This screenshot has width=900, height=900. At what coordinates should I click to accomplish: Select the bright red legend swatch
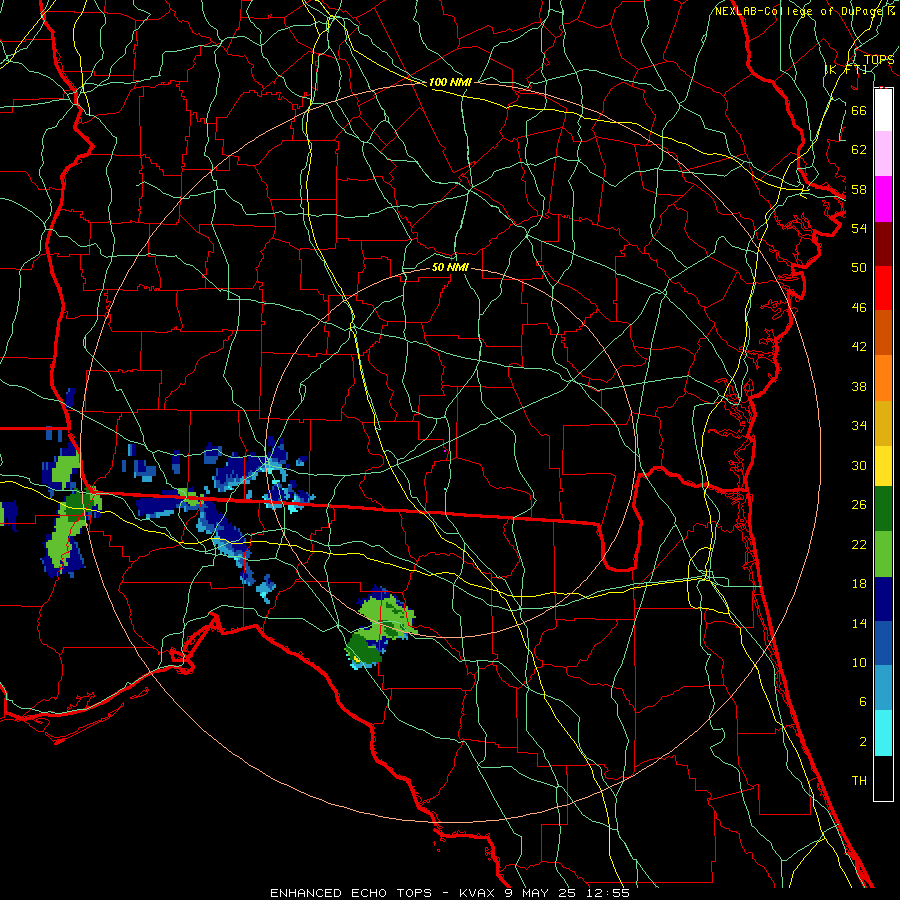pyautogui.click(x=883, y=288)
